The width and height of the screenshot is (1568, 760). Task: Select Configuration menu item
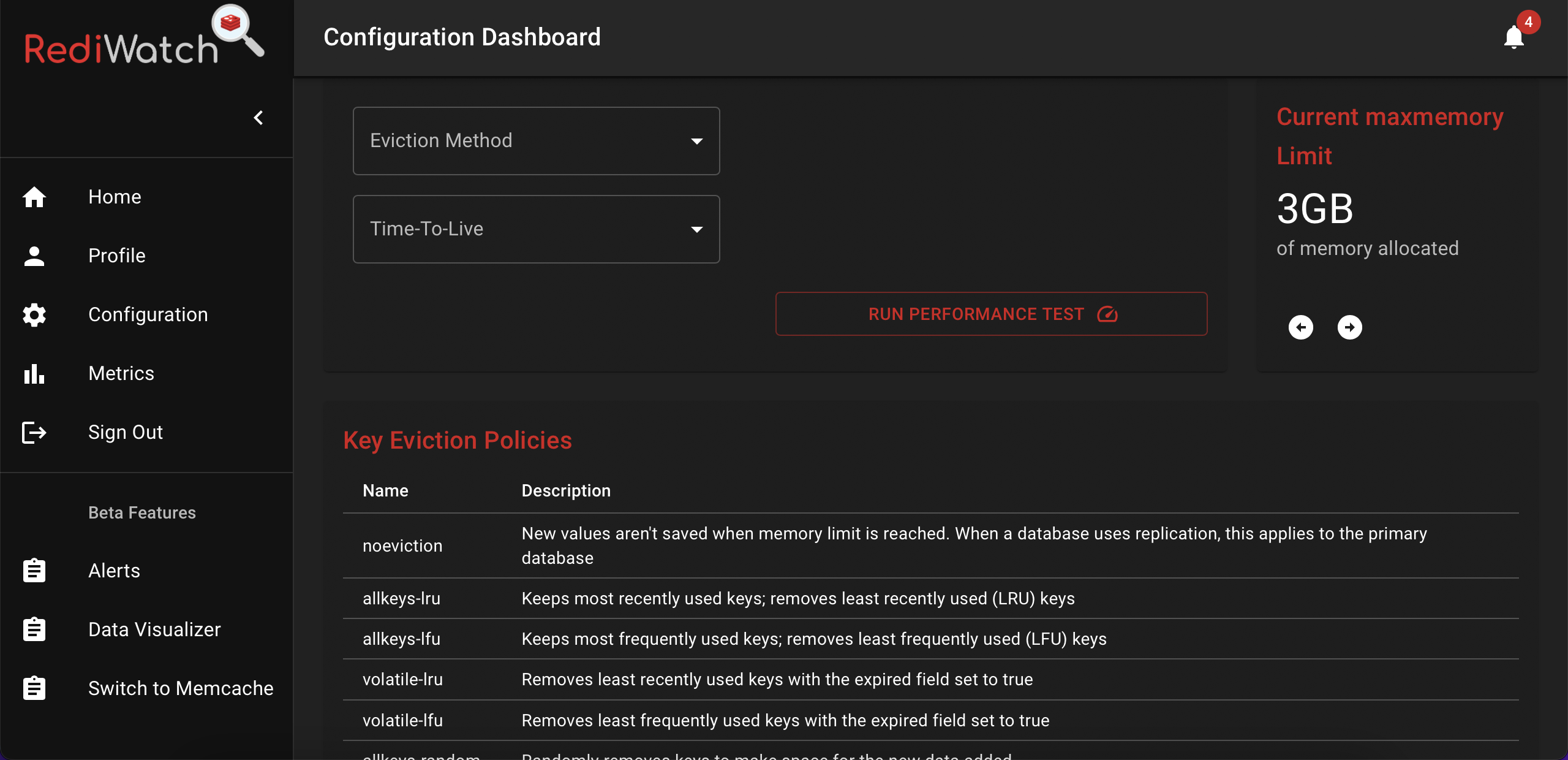tap(147, 314)
